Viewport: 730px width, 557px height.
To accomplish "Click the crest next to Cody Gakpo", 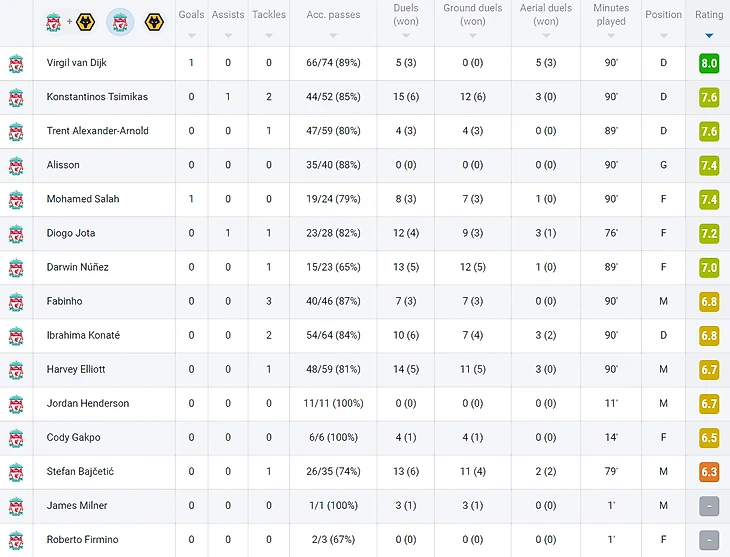I will pyautogui.click(x=16, y=437).
